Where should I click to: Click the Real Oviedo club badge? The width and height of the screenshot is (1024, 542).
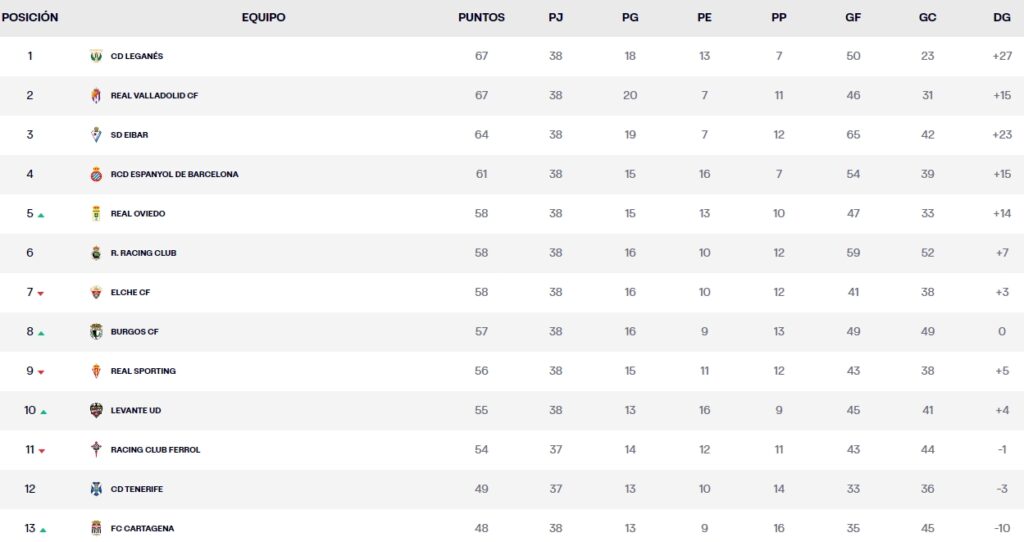coord(96,213)
